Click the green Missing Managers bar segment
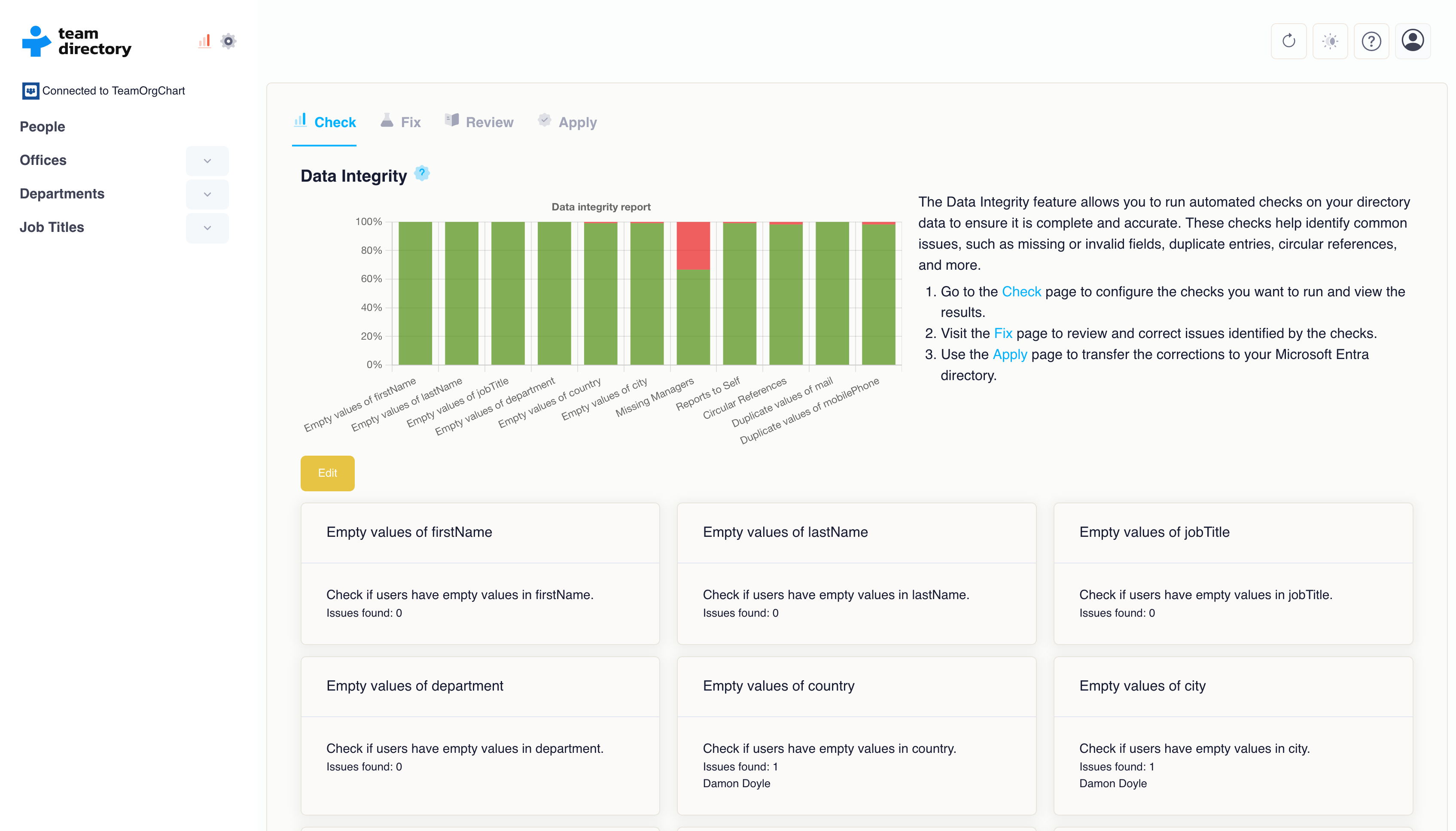1456x831 pixels. 693,317
